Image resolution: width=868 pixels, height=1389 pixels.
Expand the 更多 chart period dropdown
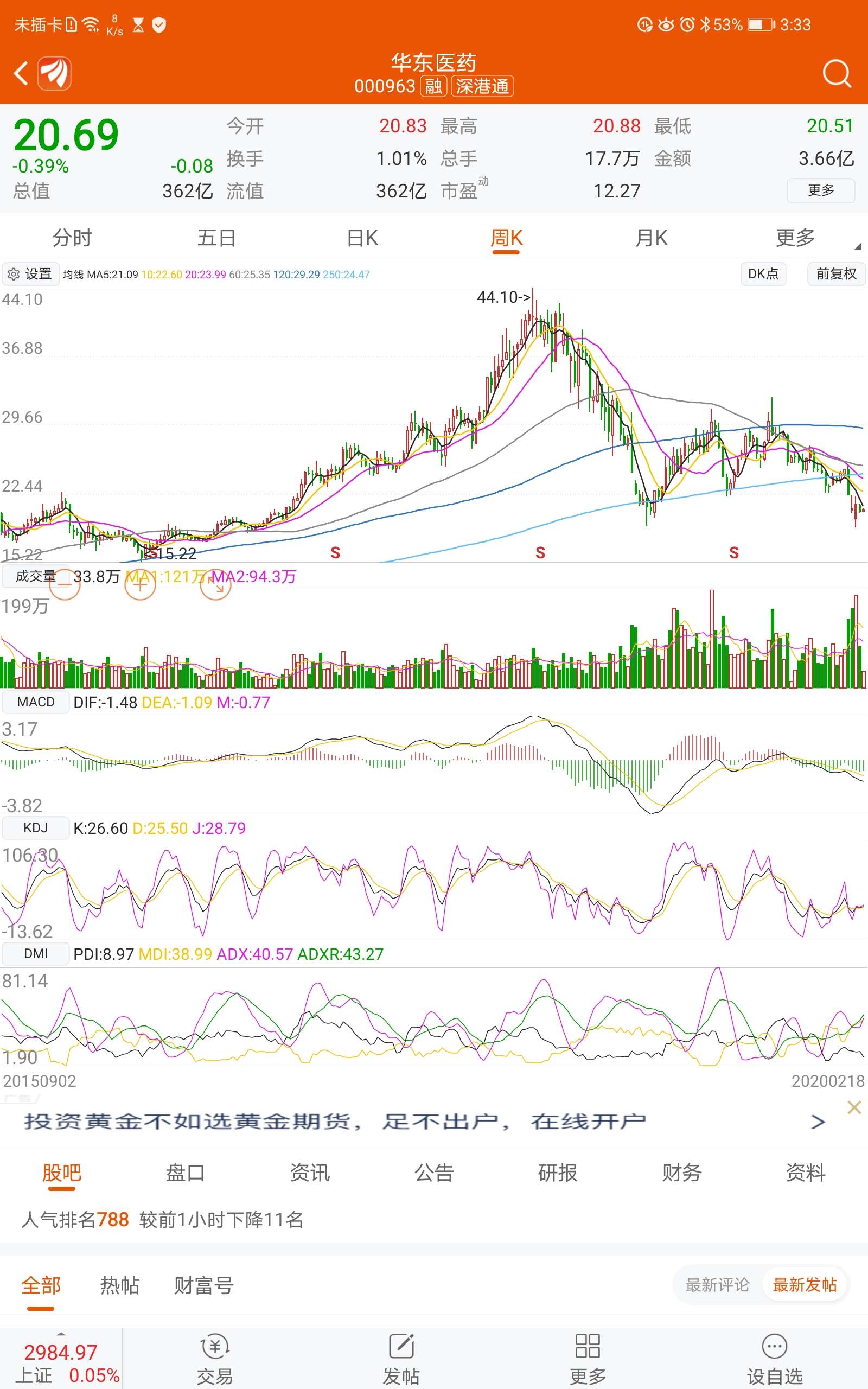795,238
